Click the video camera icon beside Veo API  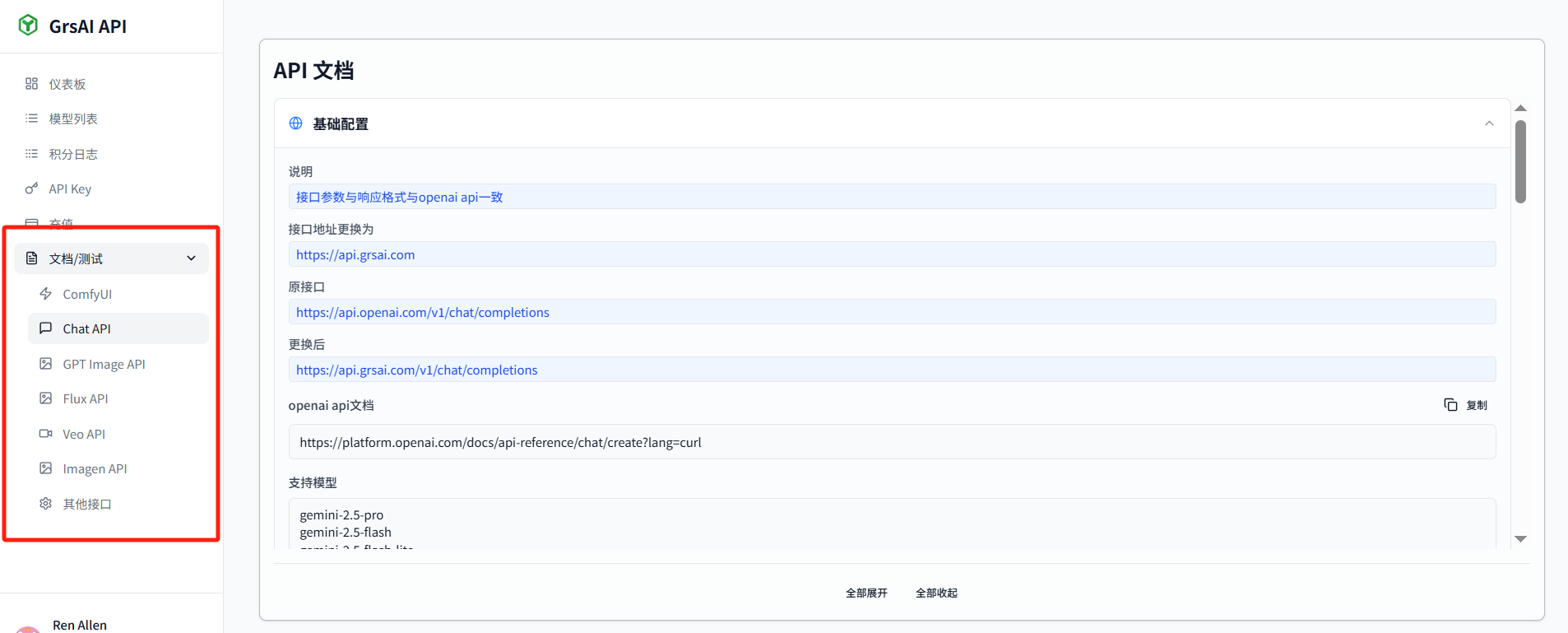tap(46, 434)
